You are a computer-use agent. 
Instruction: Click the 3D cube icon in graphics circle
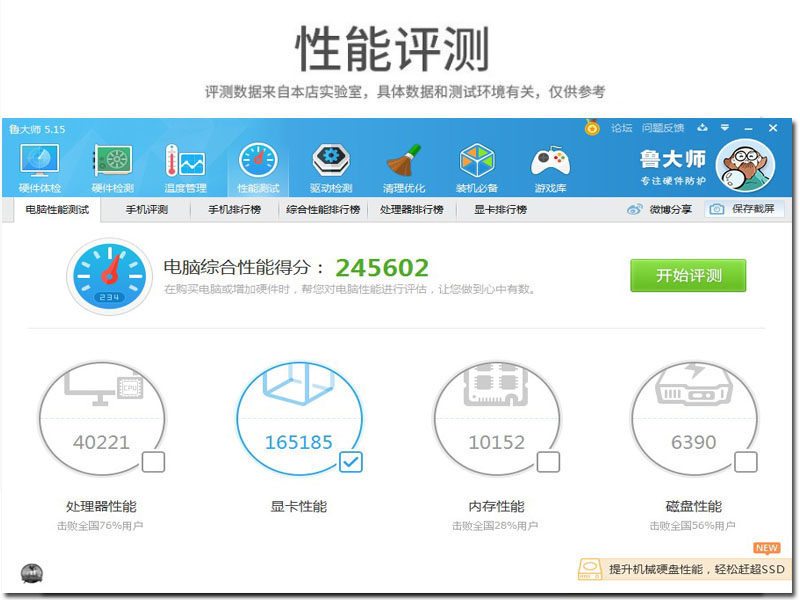click(x=299, y=383)
